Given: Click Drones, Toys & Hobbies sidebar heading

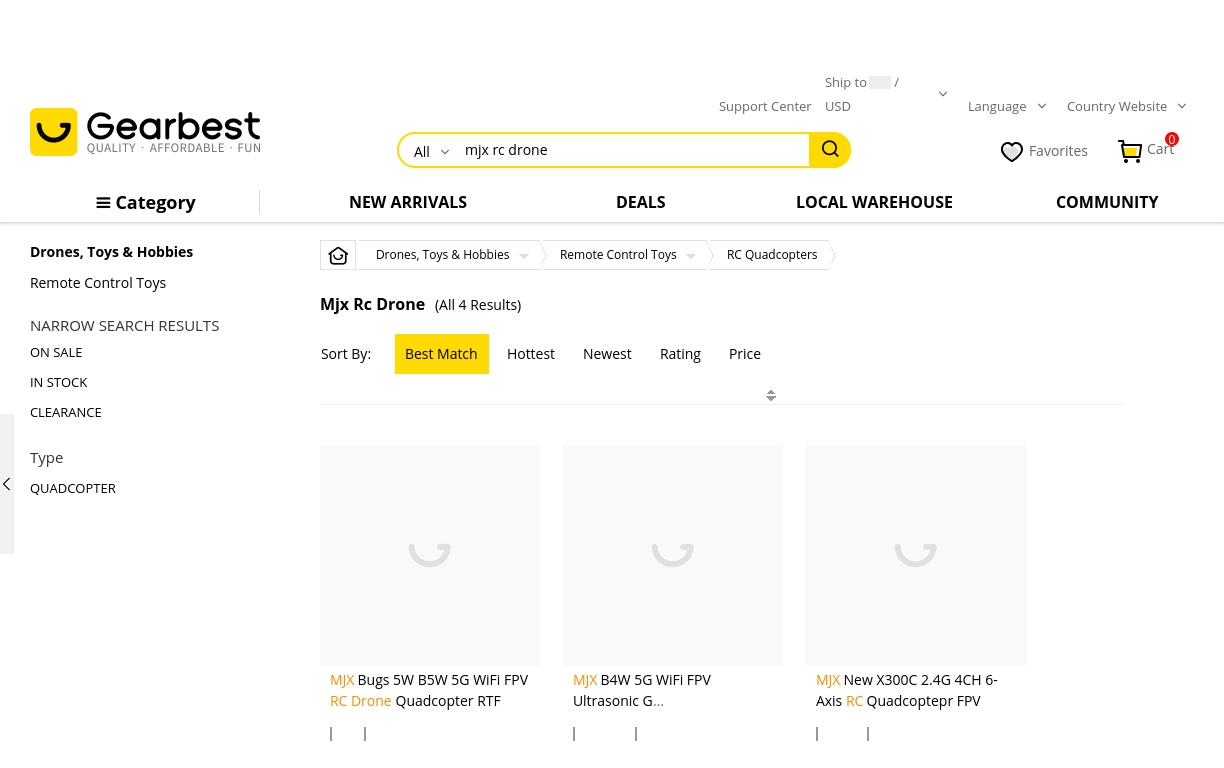Looking at the screenshot, I should pyautogui.click(x=112, y=252).
